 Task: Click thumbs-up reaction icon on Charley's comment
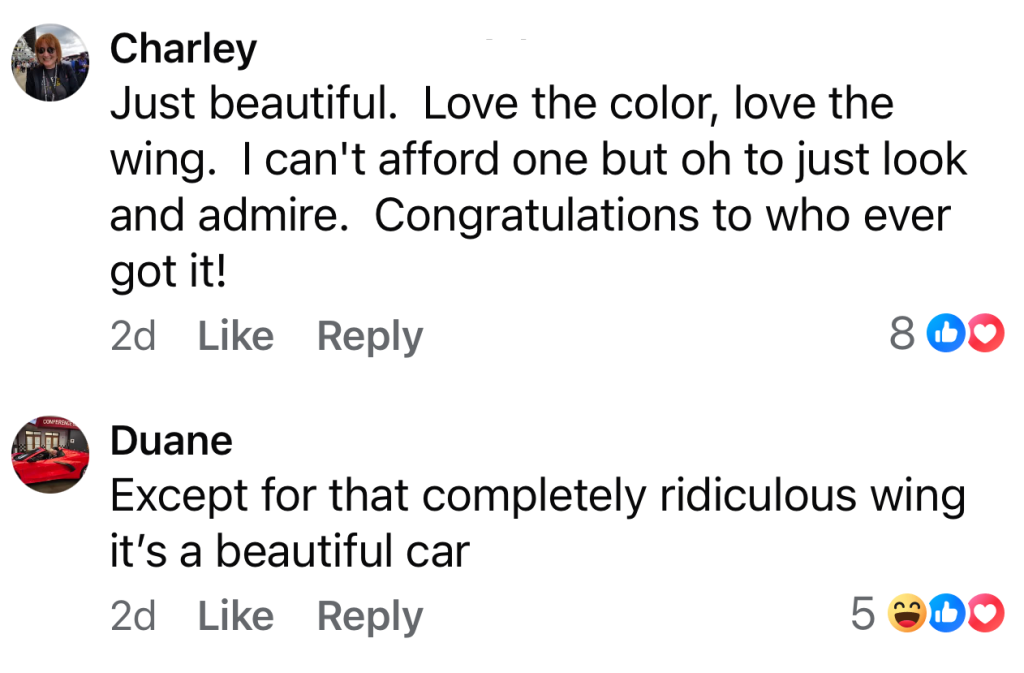point(944,334)
